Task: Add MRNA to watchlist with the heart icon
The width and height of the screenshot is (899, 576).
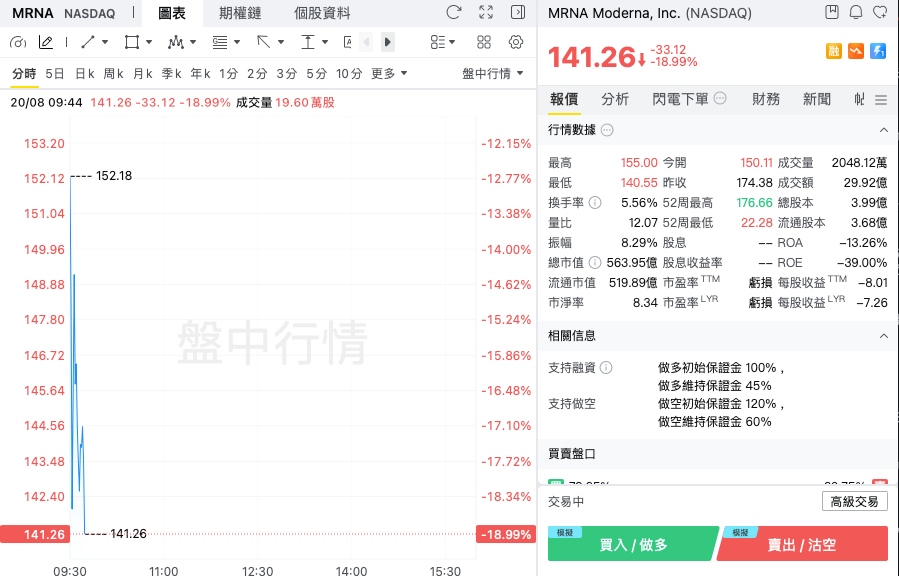Action: tap(880, 12)
